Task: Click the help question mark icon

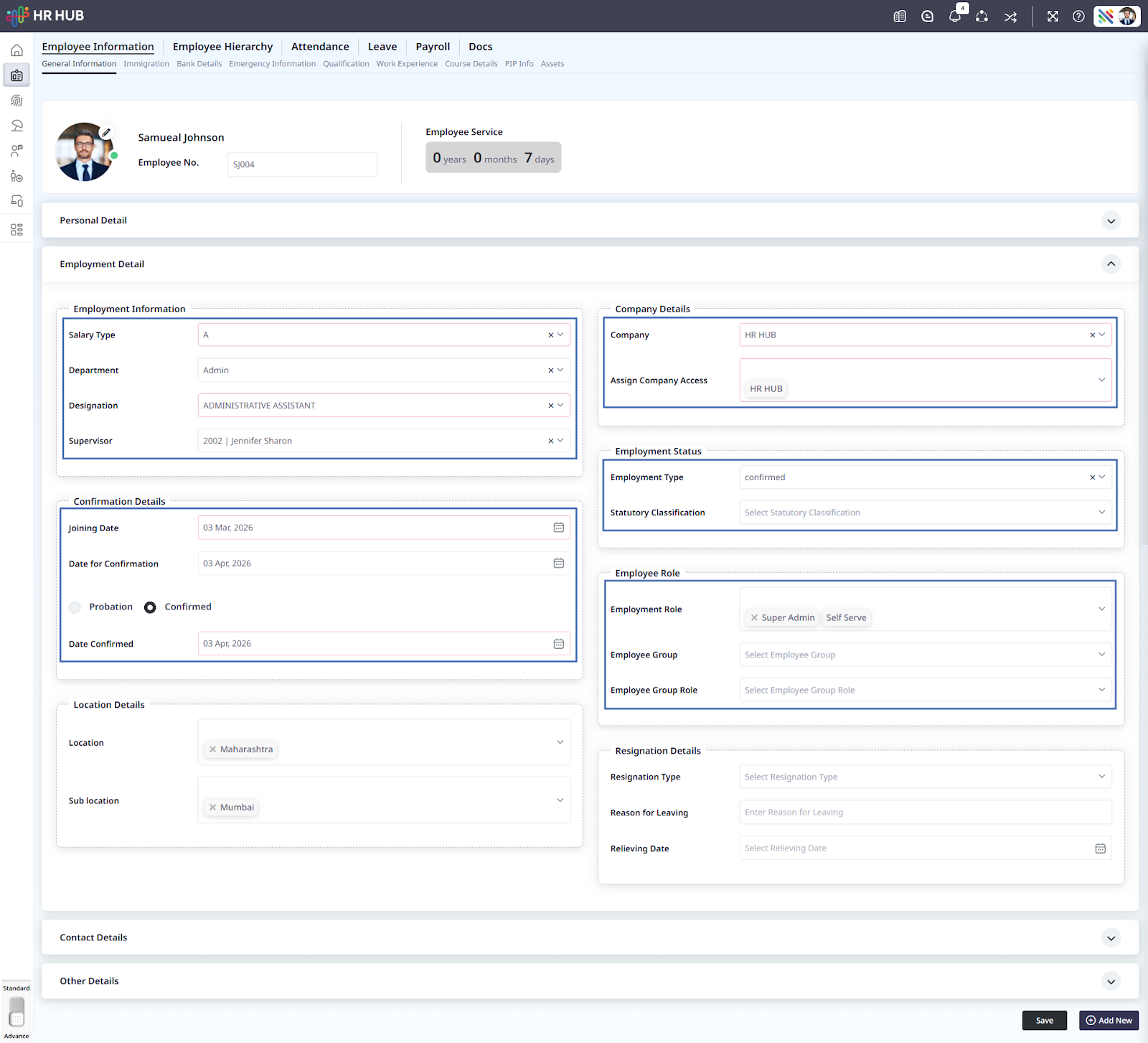Action: pyautogui.click(x=1078, y=17)
